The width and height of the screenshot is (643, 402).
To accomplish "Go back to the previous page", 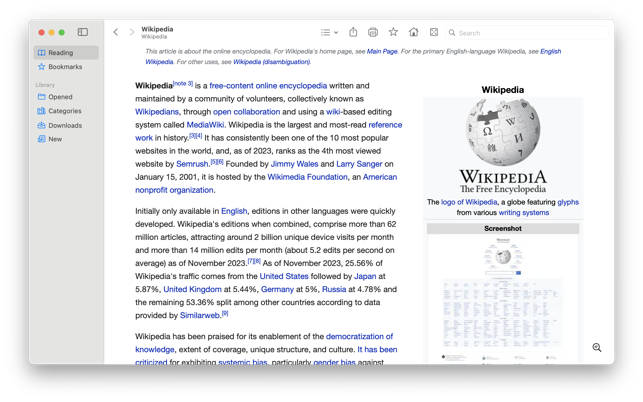I will [116, 32].
